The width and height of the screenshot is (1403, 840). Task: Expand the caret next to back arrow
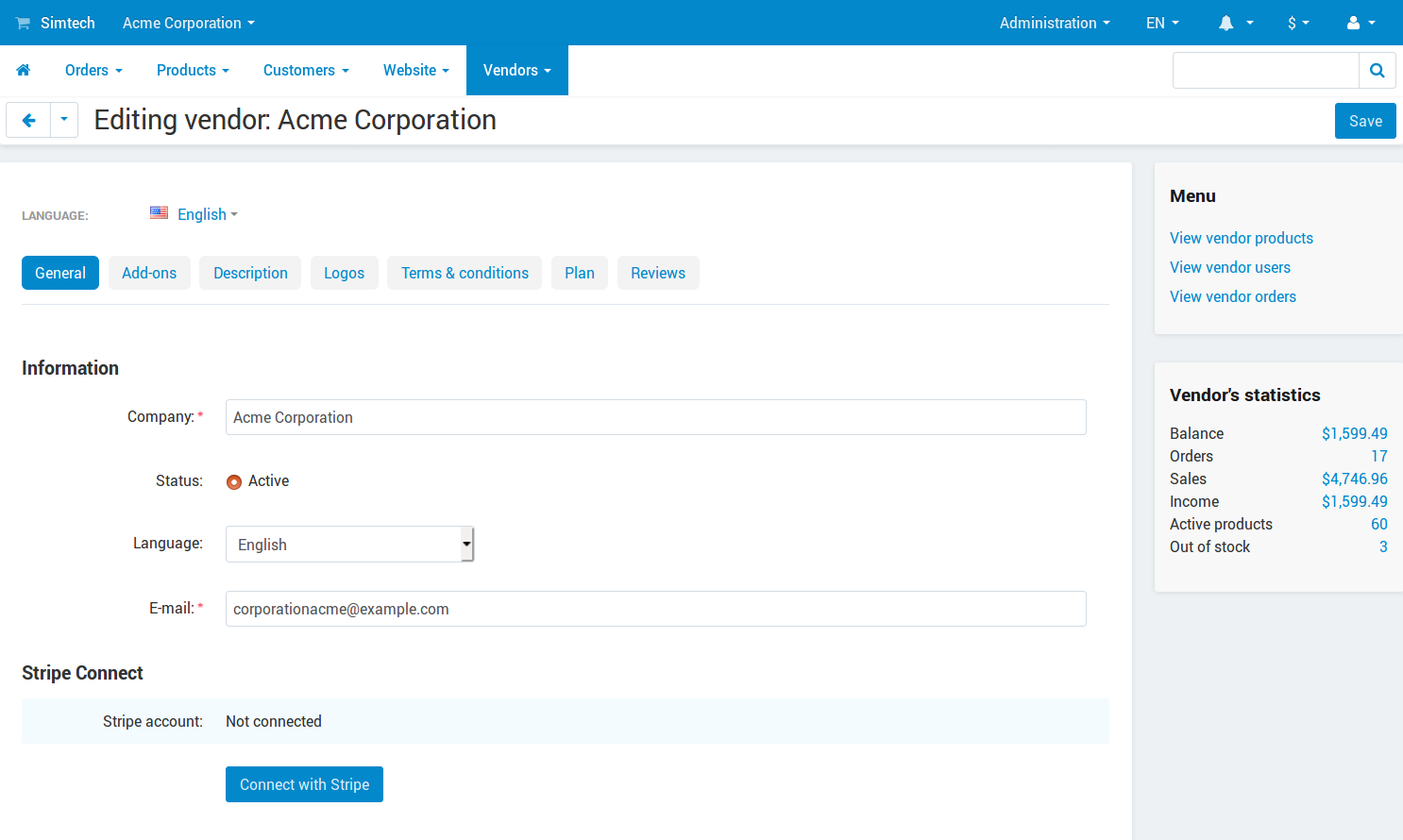click(64, 121)
